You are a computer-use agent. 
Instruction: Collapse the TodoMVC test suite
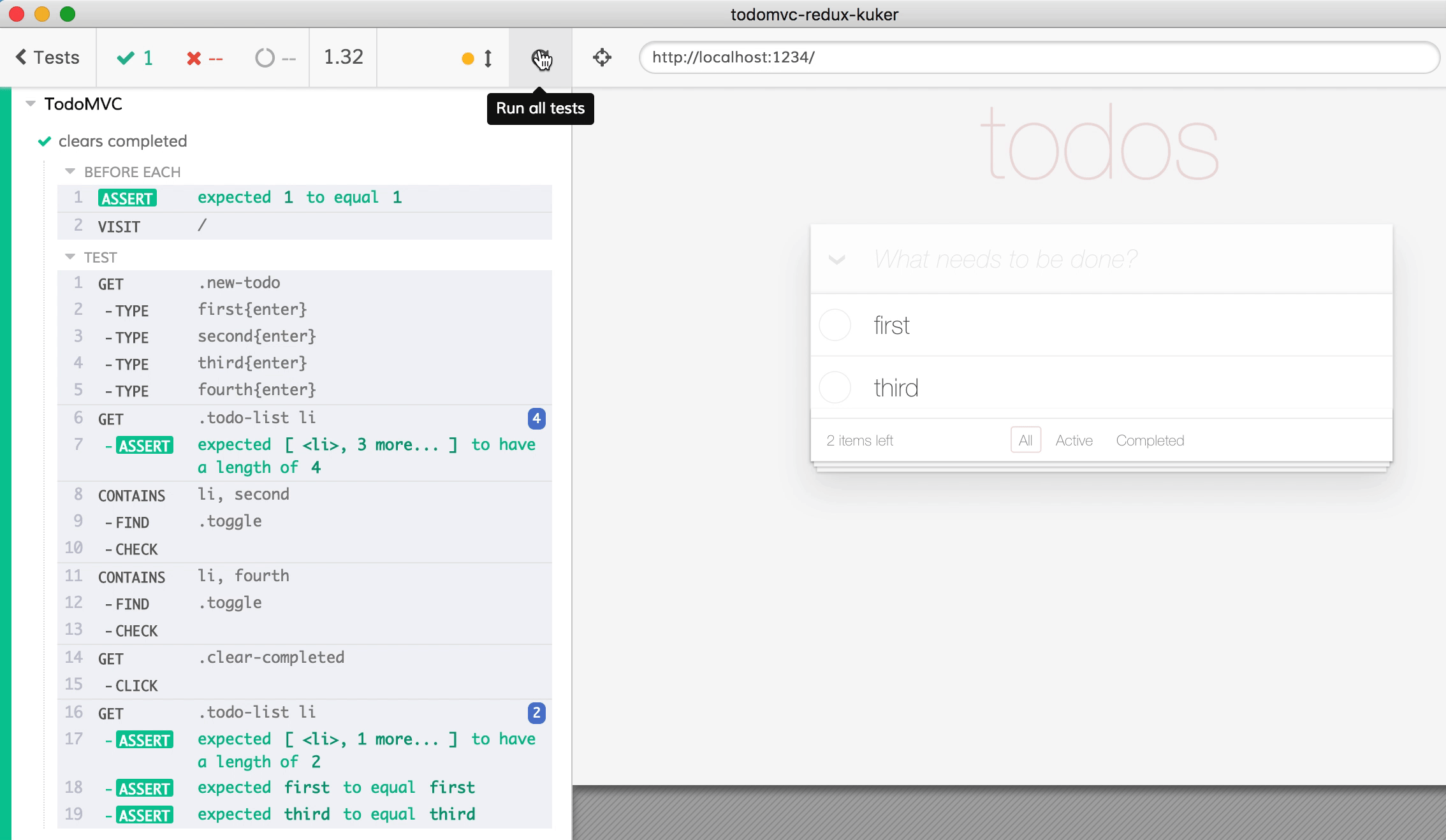click(30, 104)
